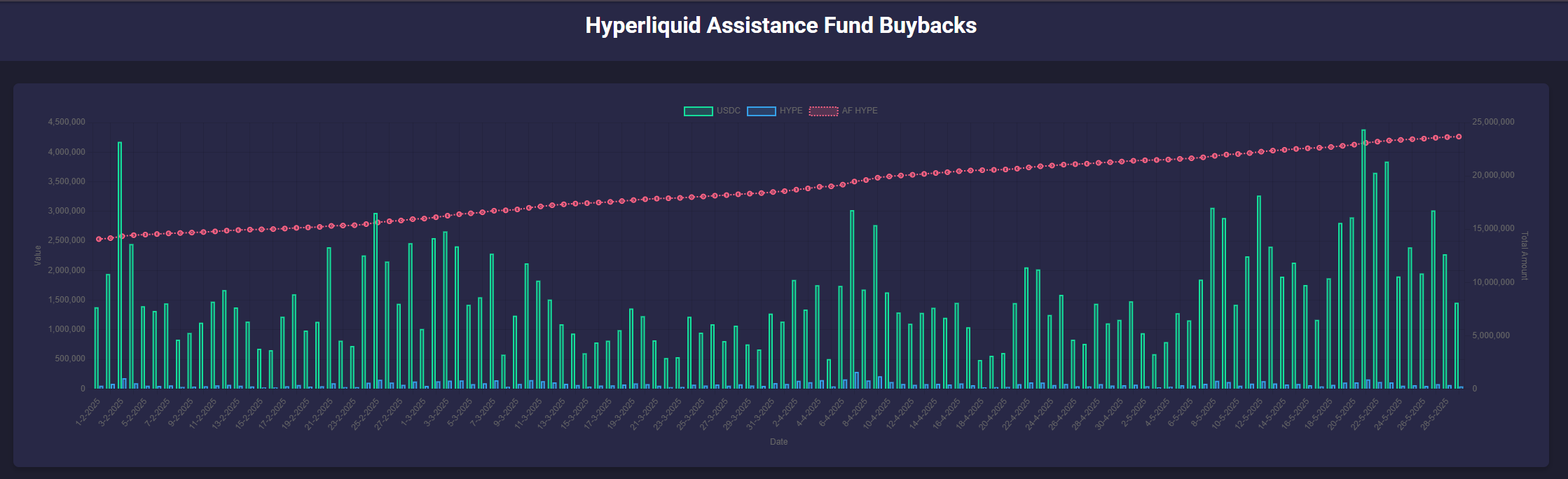Click the 25,000,000 right axis tick label
The image size is (1568, 479).
pos(1493,122)
